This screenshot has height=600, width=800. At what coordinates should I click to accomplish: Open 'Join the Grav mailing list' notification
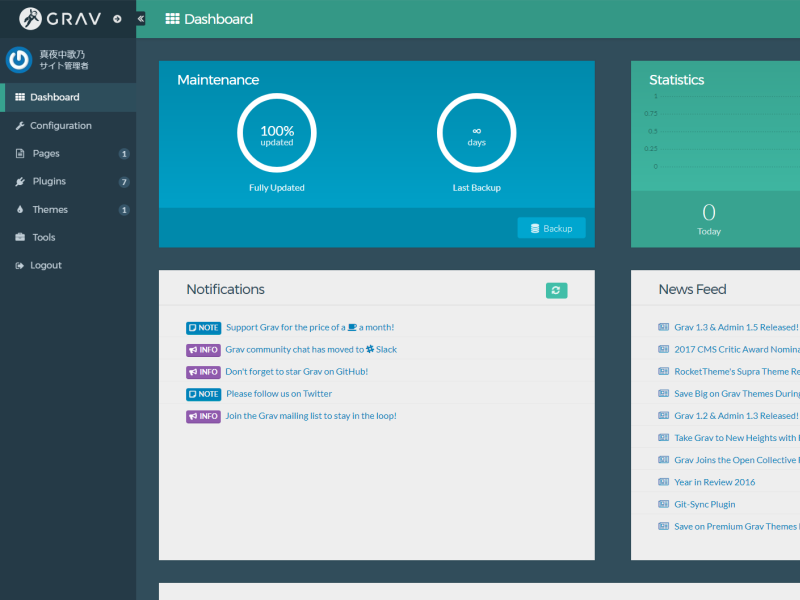pyautogui.click(x=311, y=416)
